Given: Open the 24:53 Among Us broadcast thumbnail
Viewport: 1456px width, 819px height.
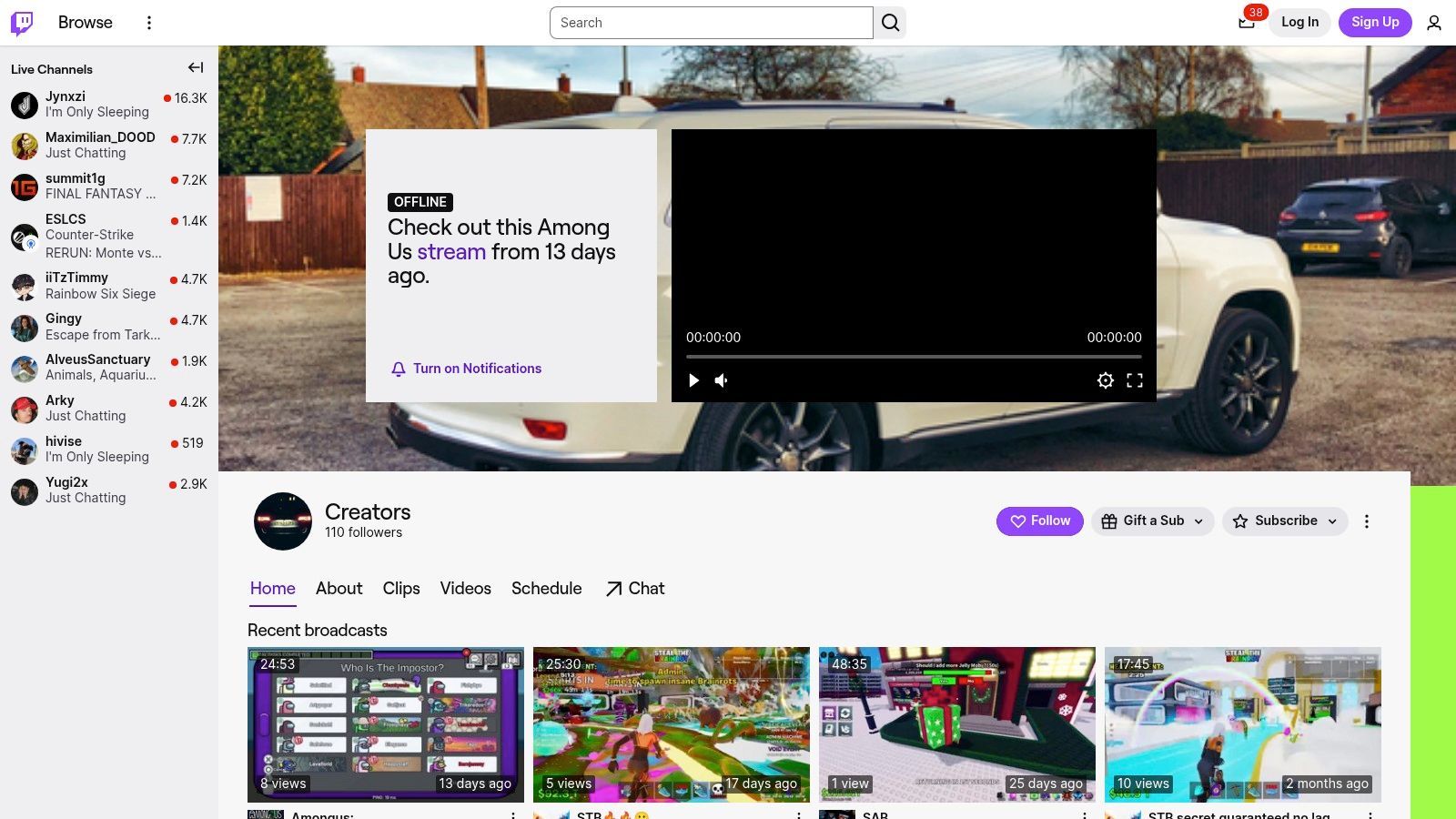Looking at the screenshot, I should point(386,724).
